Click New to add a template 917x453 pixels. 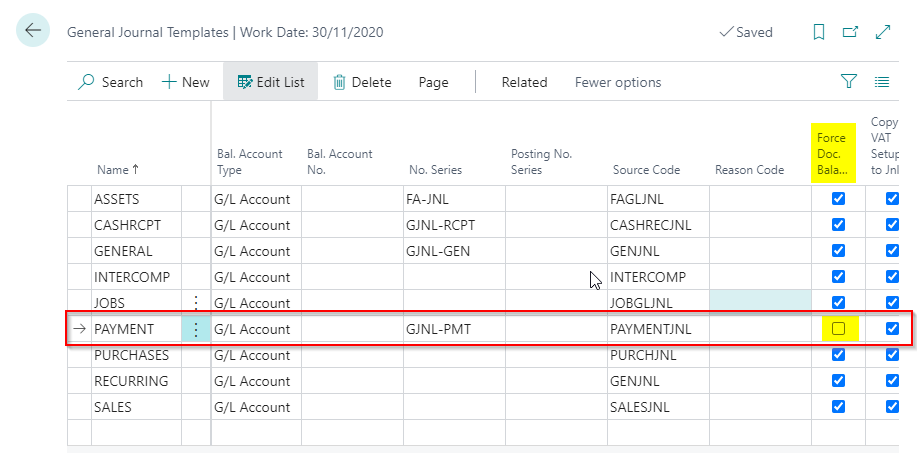185,82
